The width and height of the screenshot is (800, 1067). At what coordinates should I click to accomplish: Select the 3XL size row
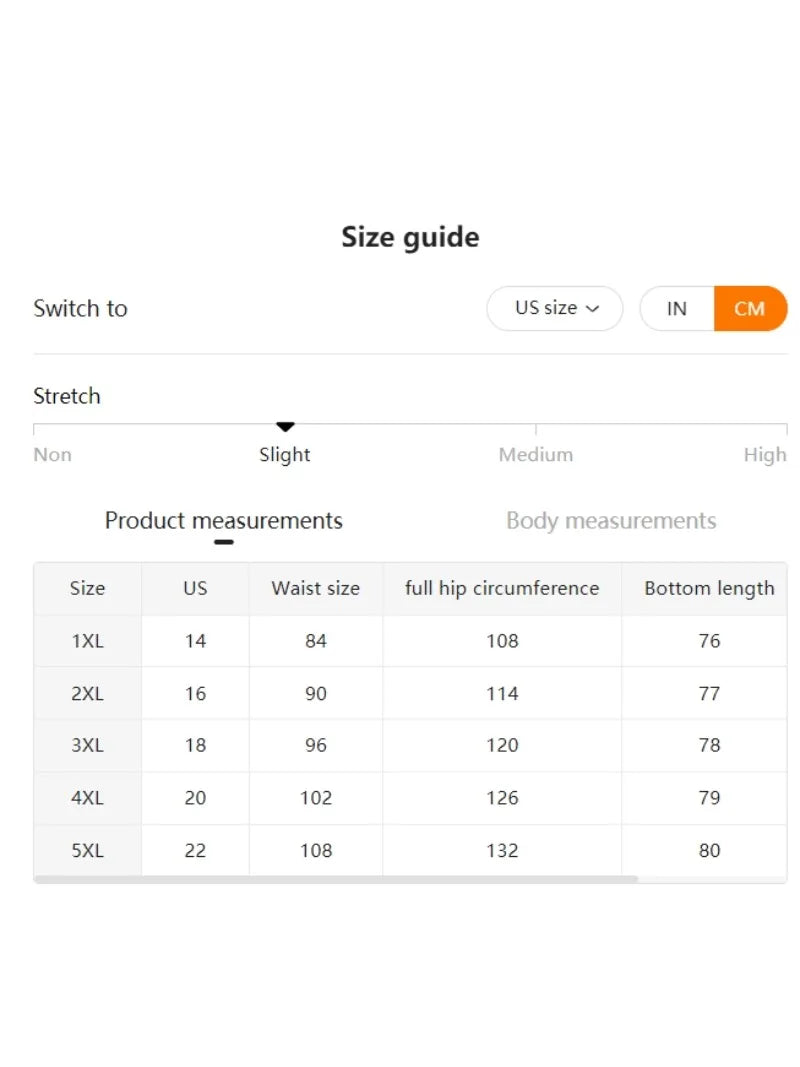pyautogui.click(x=87, y=746)
